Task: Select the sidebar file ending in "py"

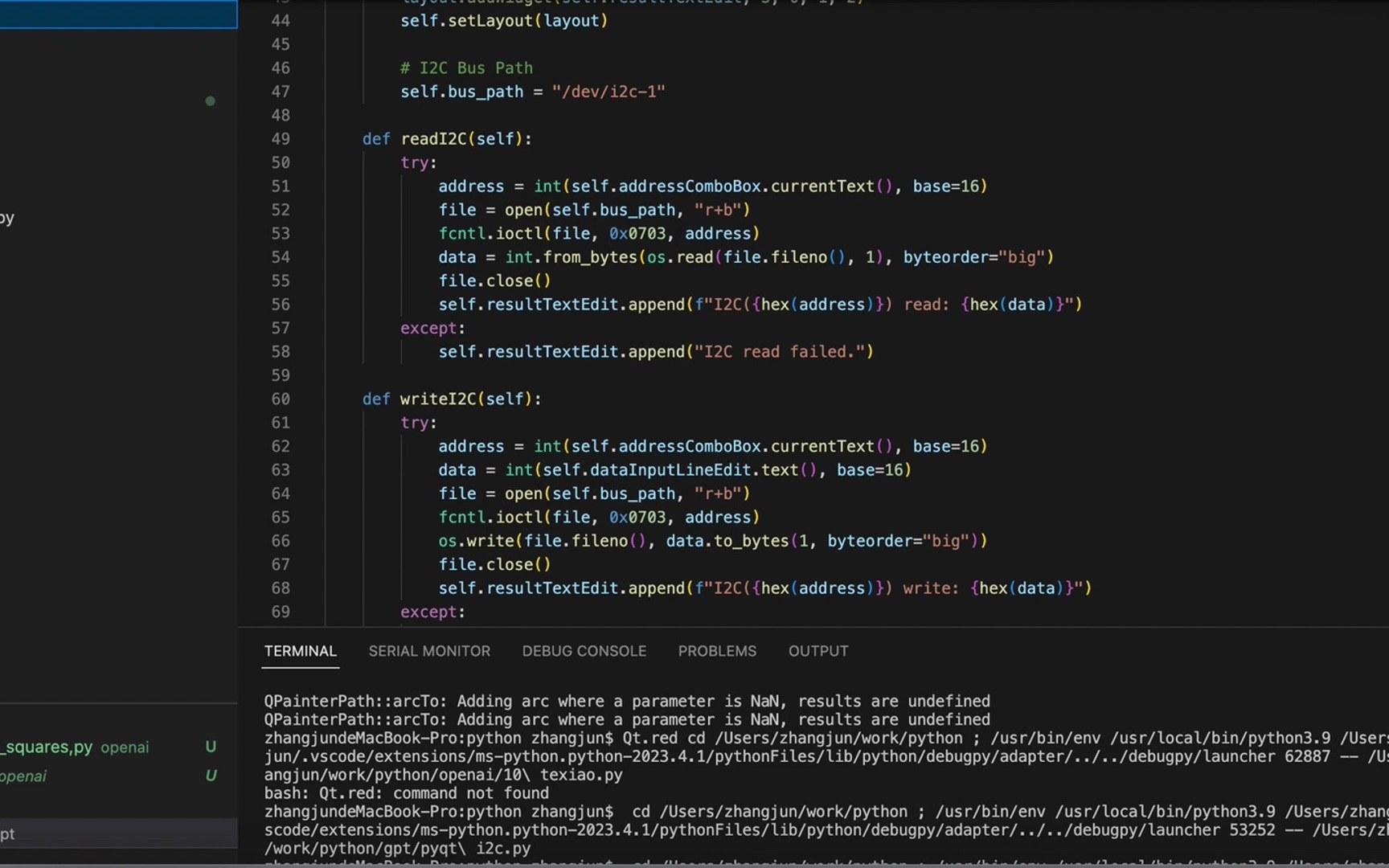Action: pyautogui.click(x=8, y=218)
